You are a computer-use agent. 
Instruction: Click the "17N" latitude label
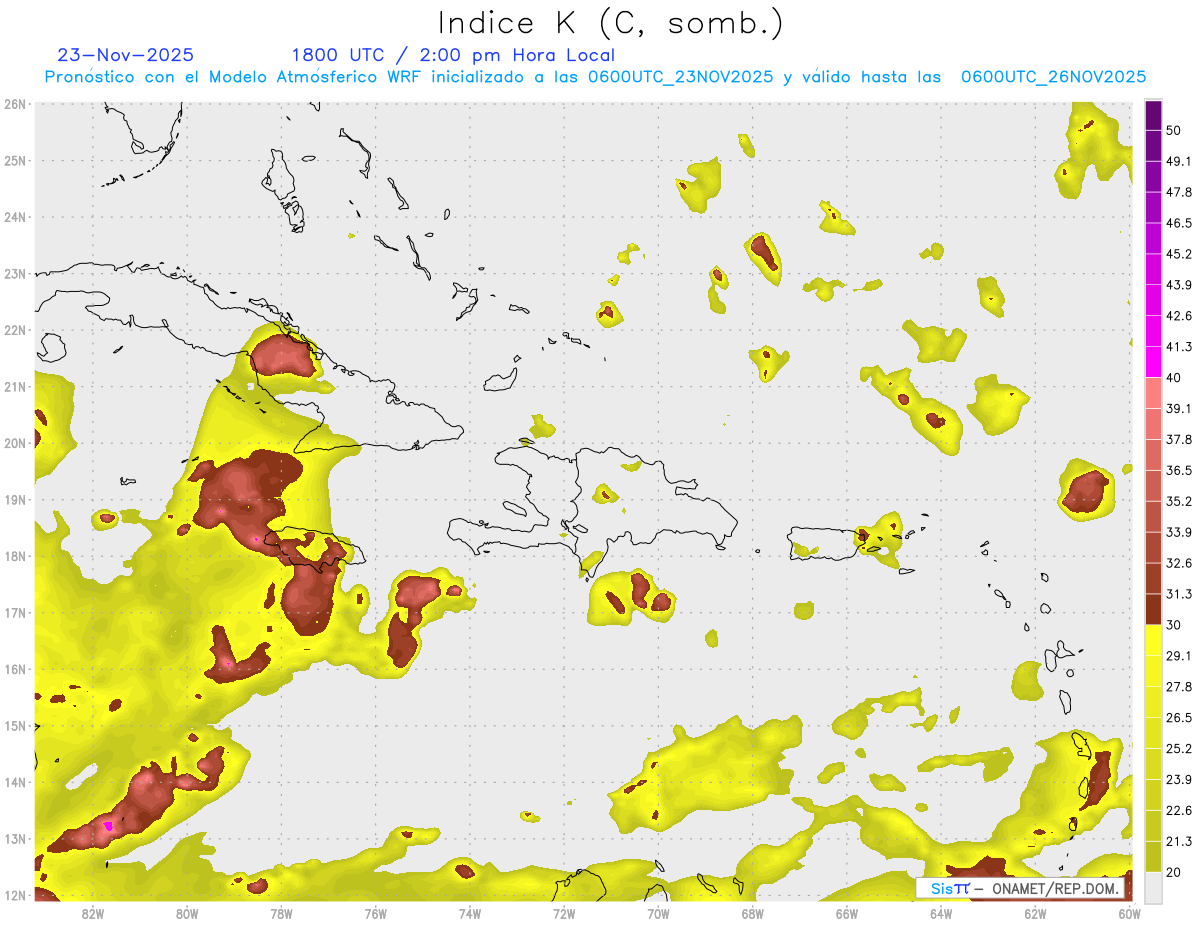coord(15,613)
